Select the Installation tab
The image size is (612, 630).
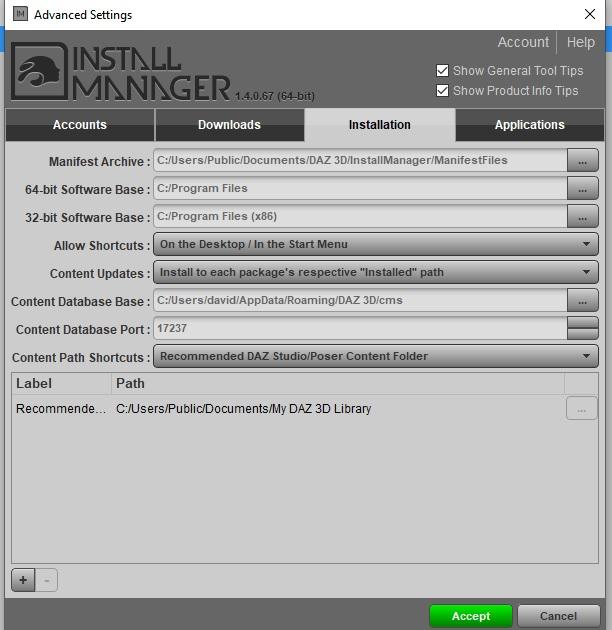tap(380, 125)
